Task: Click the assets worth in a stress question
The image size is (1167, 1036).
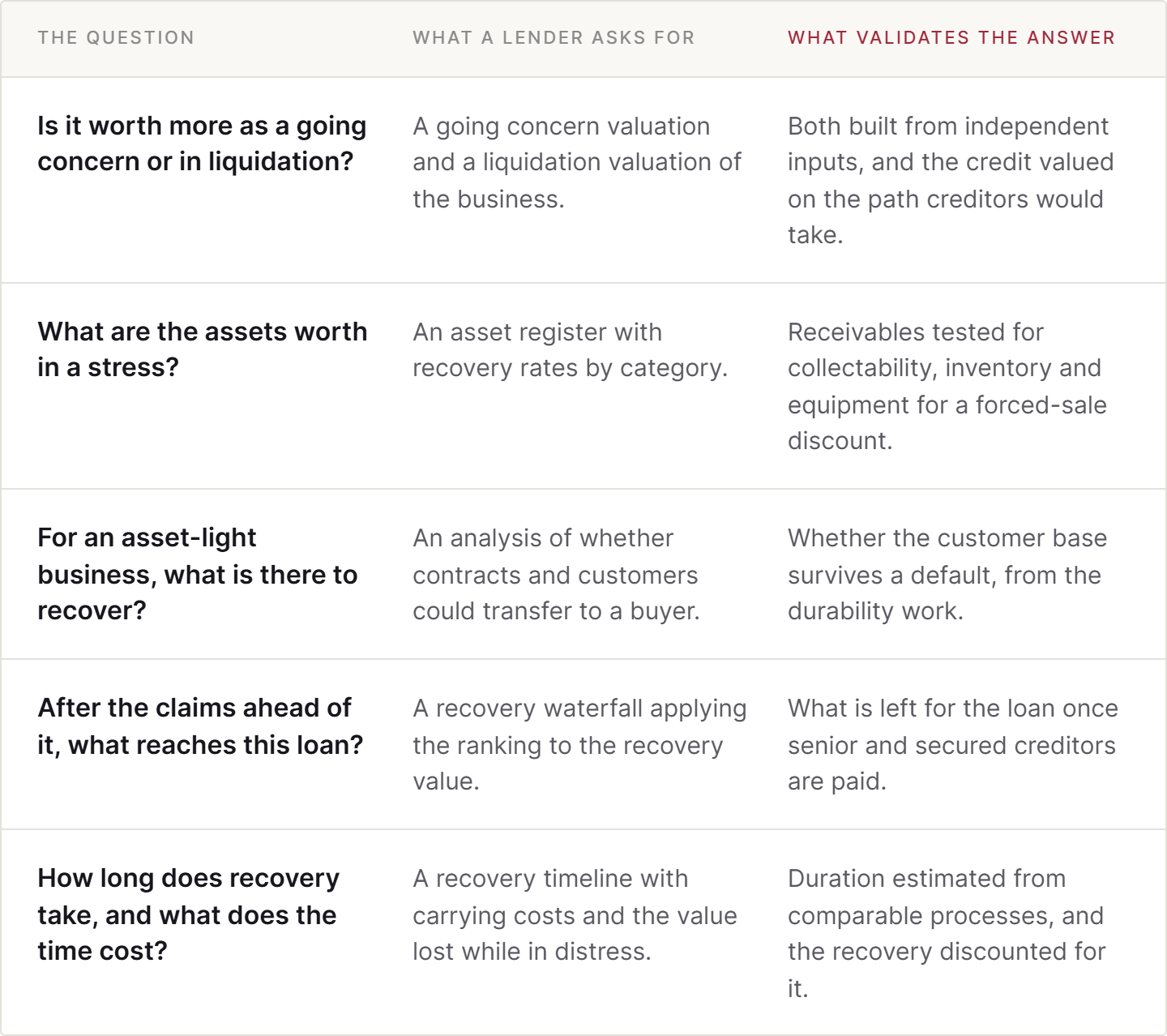Action: pyautogui.click(x=202, y=349)
